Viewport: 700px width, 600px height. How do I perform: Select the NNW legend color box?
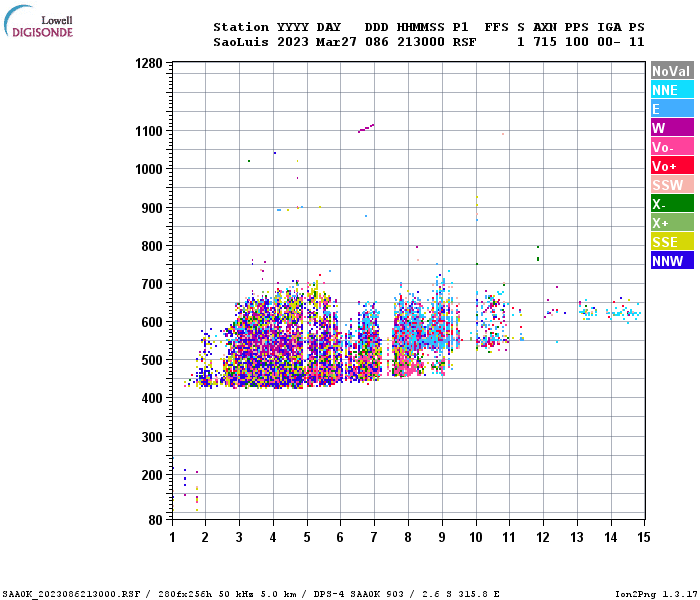672,261
